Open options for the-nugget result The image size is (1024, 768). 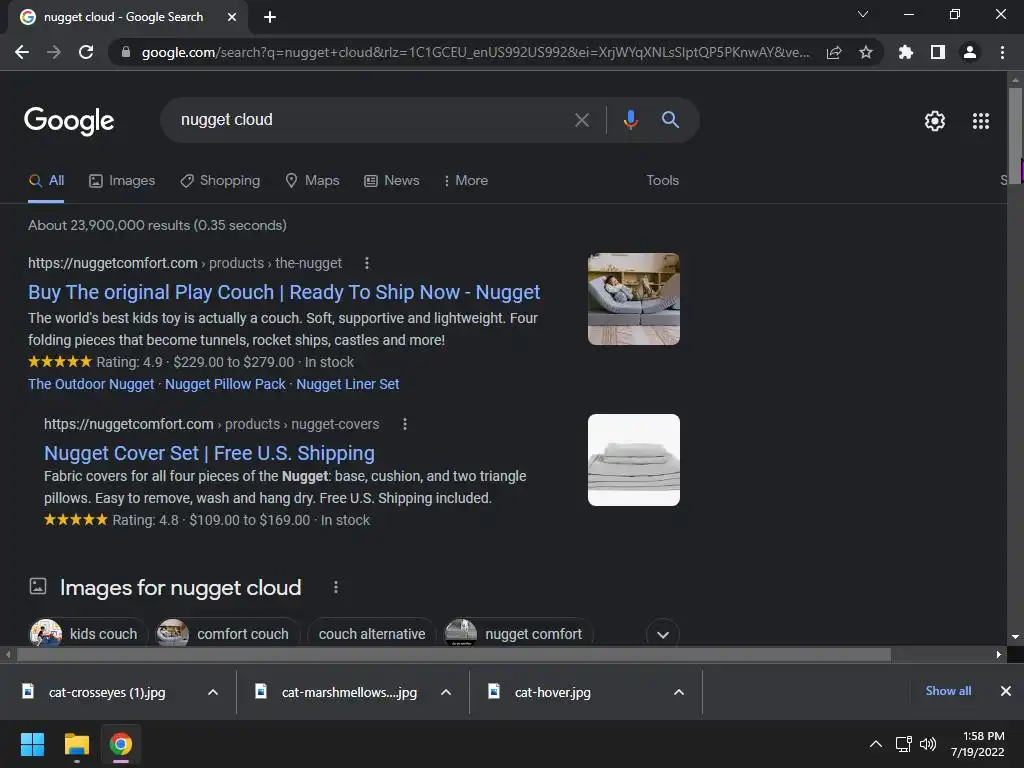(x=366, y=263)
